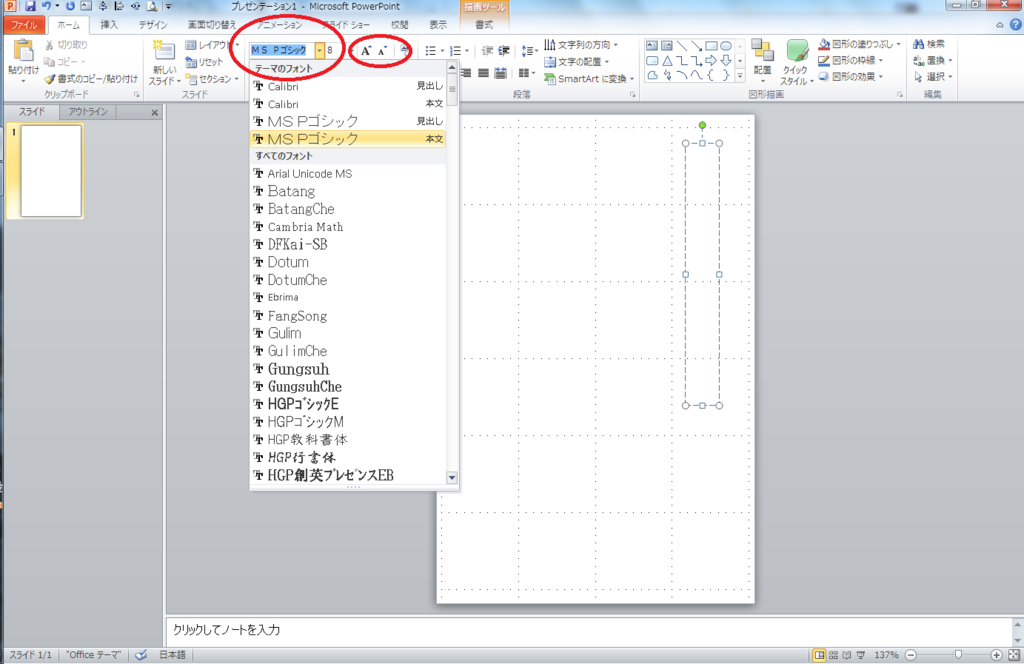Click the 貼り付け (Paste) clipboard icon
Screen dimensions: 1024x664
point(24,51)
